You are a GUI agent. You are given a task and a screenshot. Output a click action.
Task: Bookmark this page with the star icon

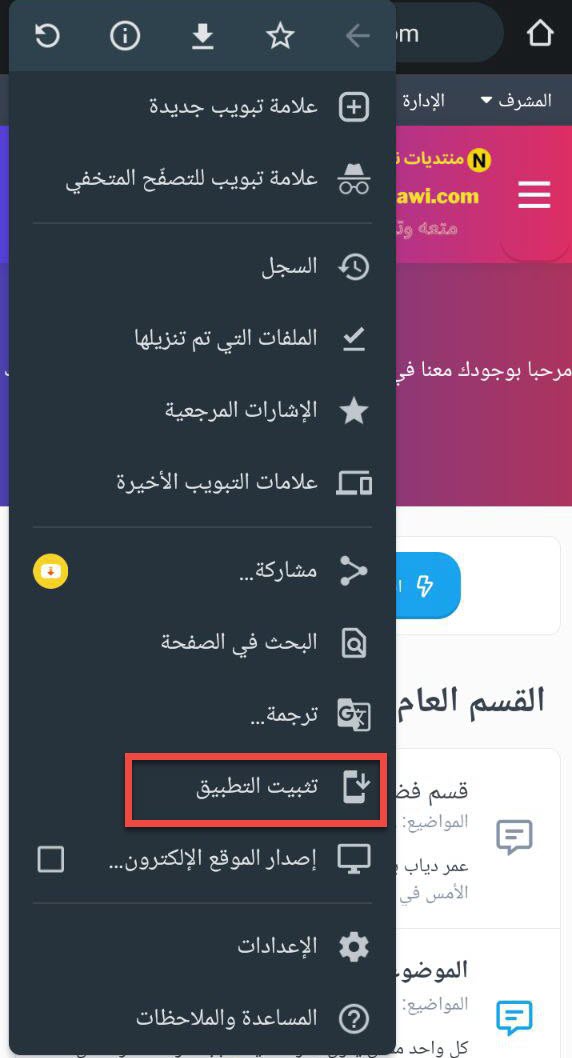coord(280,36)
